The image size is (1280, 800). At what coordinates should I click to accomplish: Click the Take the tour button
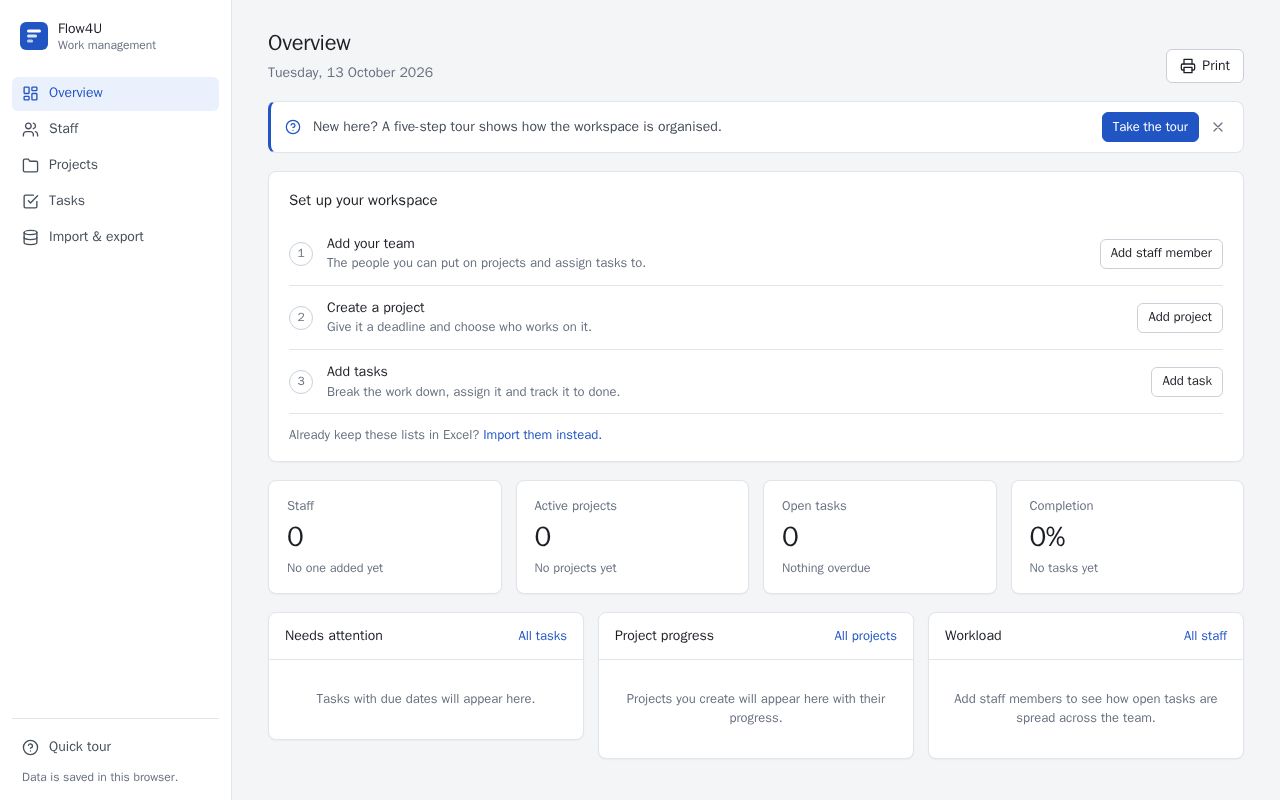tap(1150, 127)
